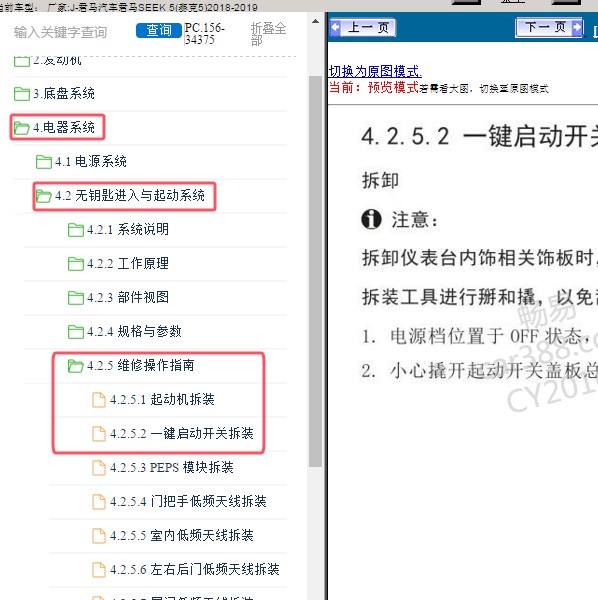
Task: Expand 4.2.3 部件视图 node
Action: (128, 297)
